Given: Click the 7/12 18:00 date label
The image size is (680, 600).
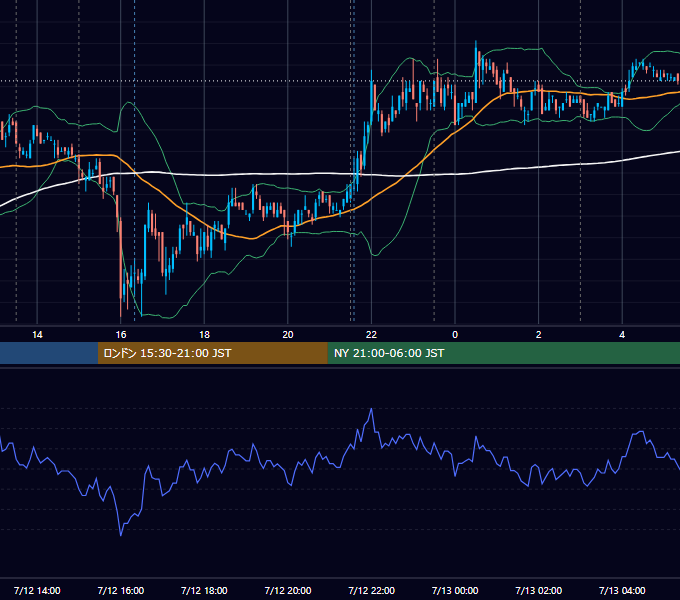Looking at the screenshot, I should pyautogui.click(x=204, y=590).
